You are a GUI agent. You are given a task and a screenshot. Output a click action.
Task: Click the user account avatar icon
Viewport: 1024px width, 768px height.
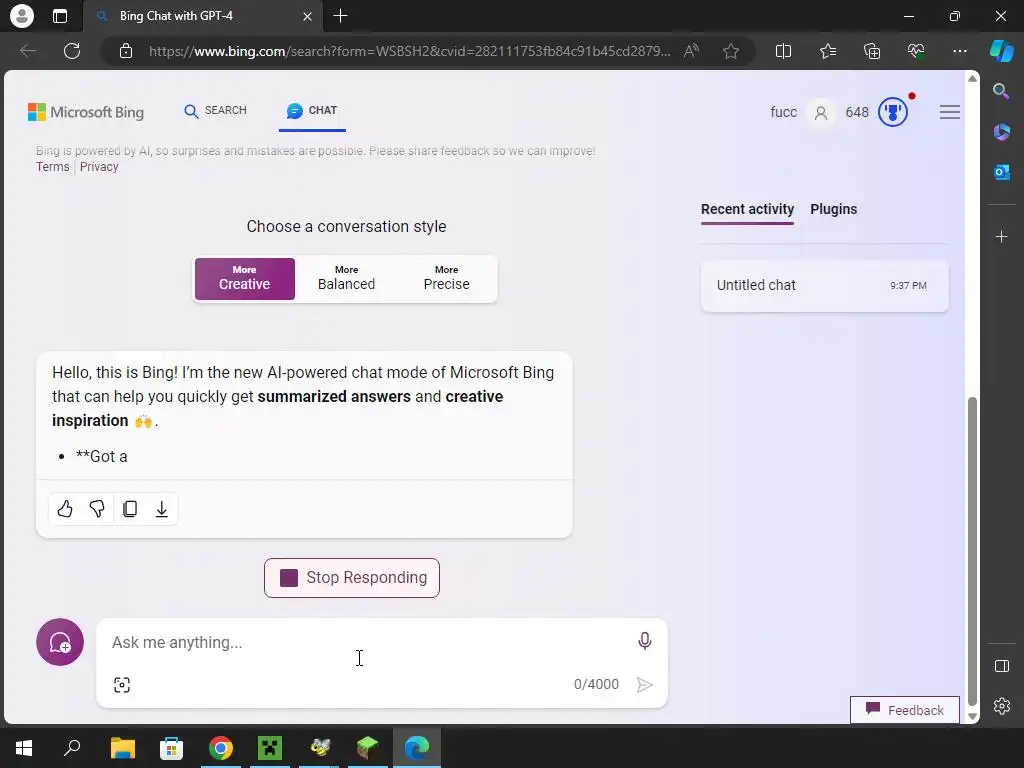click(x=821, y=113)
